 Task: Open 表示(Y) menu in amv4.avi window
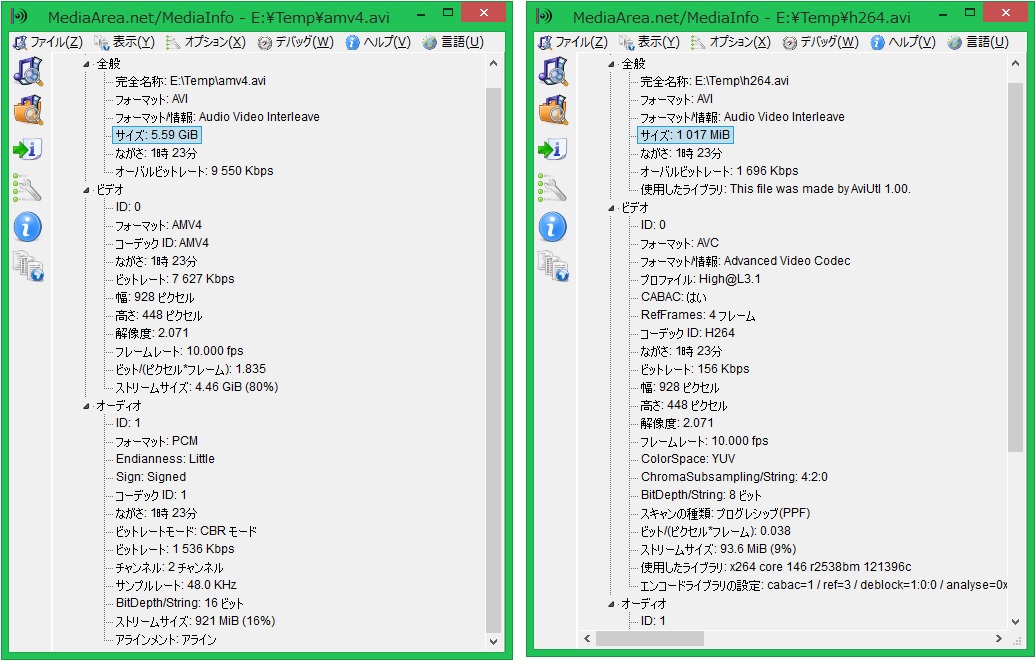124,42
